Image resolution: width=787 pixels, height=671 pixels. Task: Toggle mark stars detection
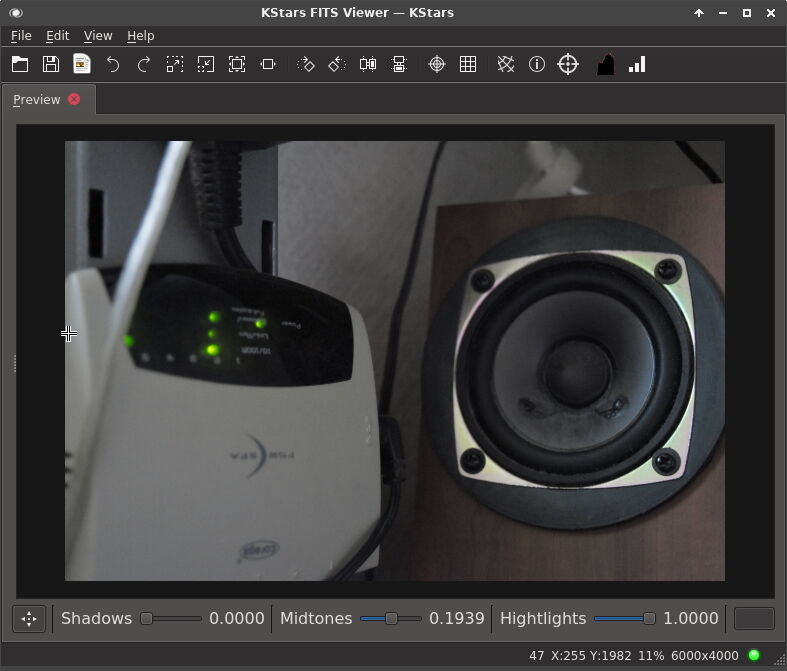[505, 64]
